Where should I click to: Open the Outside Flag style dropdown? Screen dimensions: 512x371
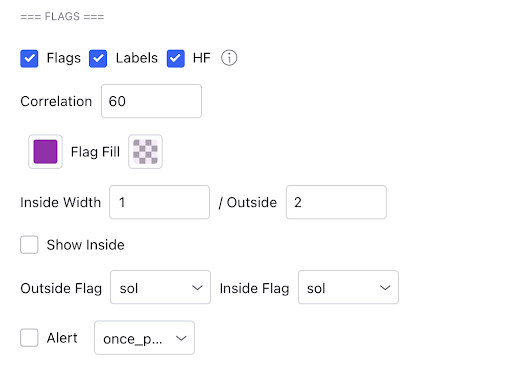160,287
